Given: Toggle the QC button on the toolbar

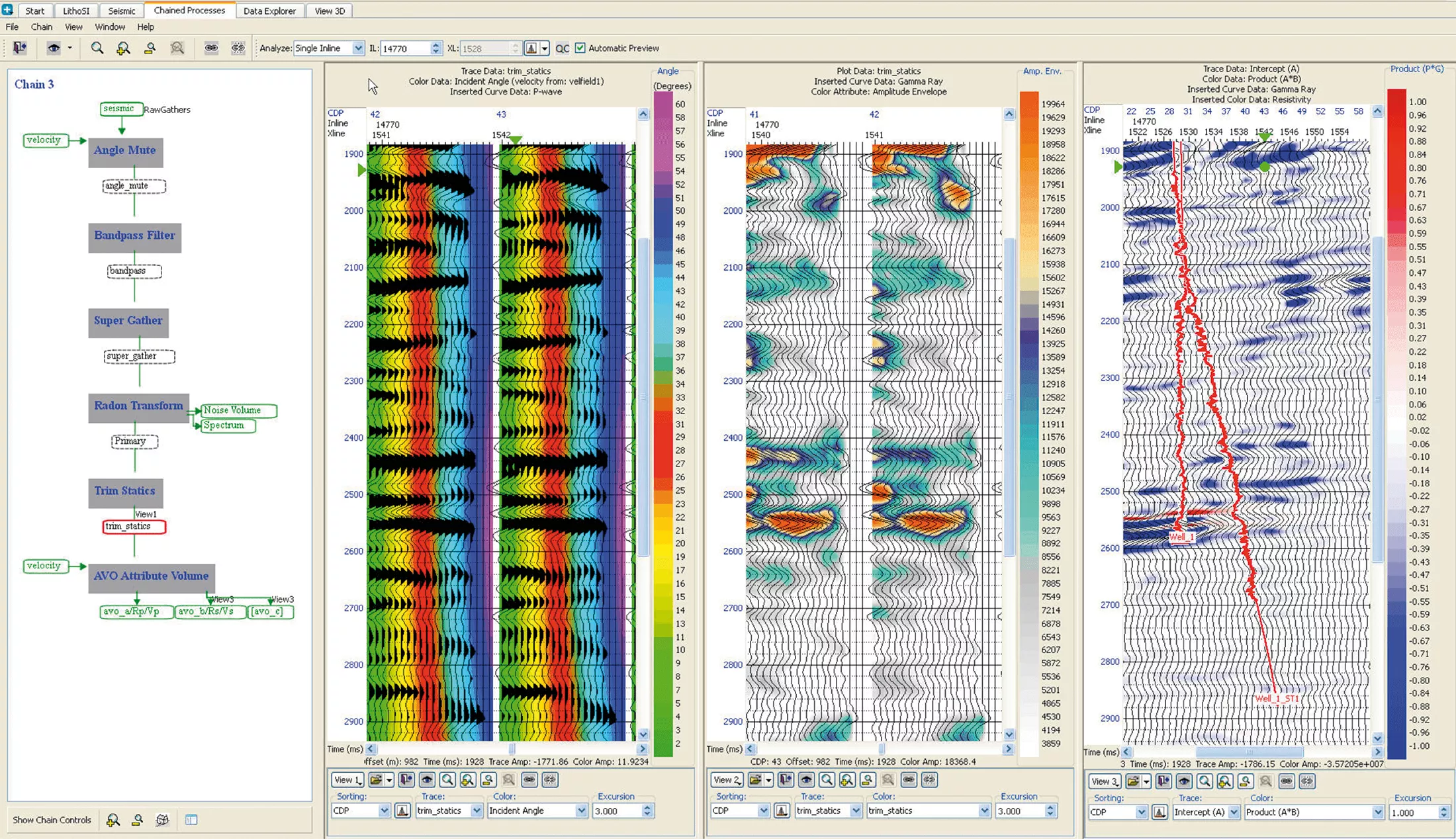Looking at the screenshot, I should point(563,48).
